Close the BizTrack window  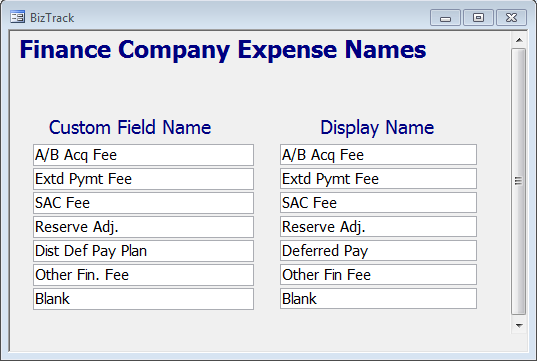click(x=511, y=18)
